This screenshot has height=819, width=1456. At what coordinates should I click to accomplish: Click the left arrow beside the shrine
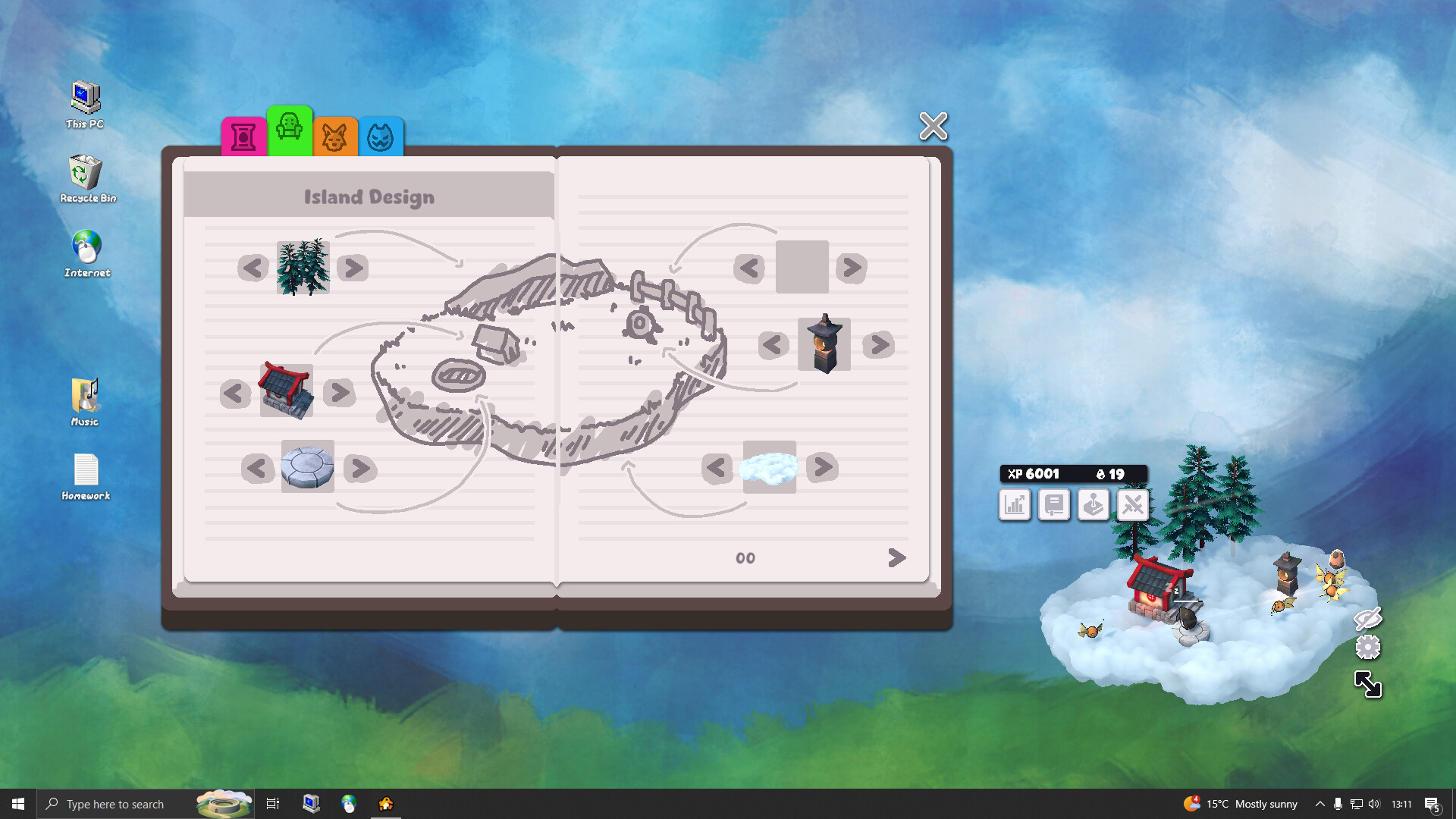pyautogui.click(x=234, y=394)
